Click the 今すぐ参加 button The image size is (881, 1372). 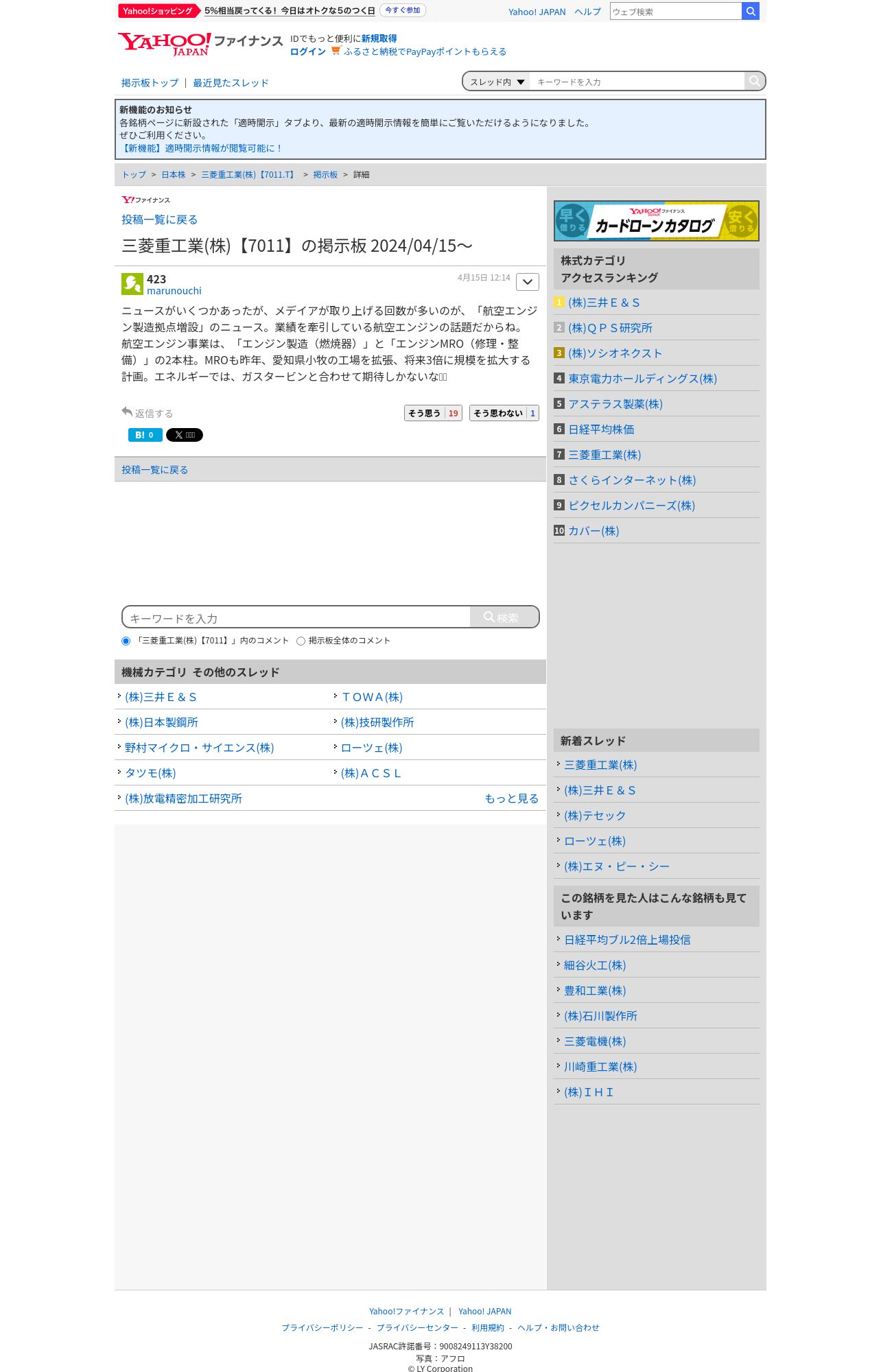pyautogui.click(x=403, y=10)
